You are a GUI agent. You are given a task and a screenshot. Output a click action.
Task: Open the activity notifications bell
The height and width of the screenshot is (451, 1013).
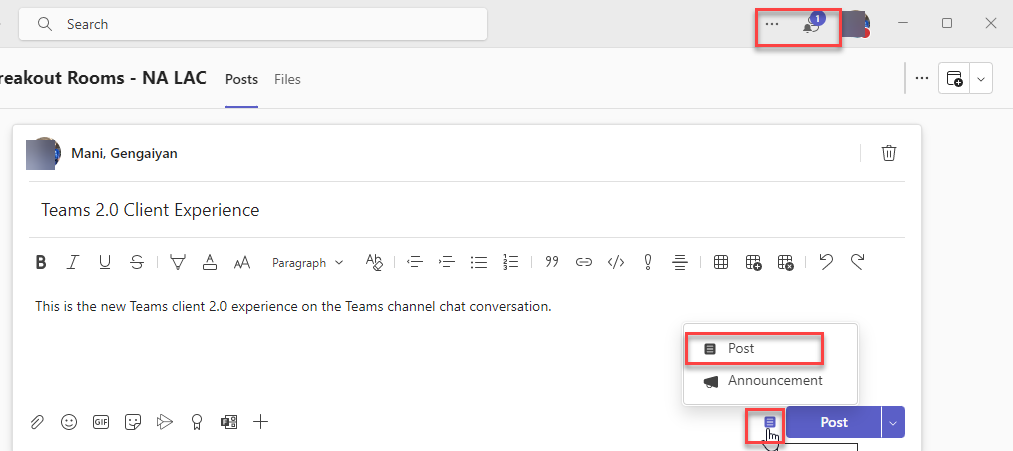click(x=811, y=25)
